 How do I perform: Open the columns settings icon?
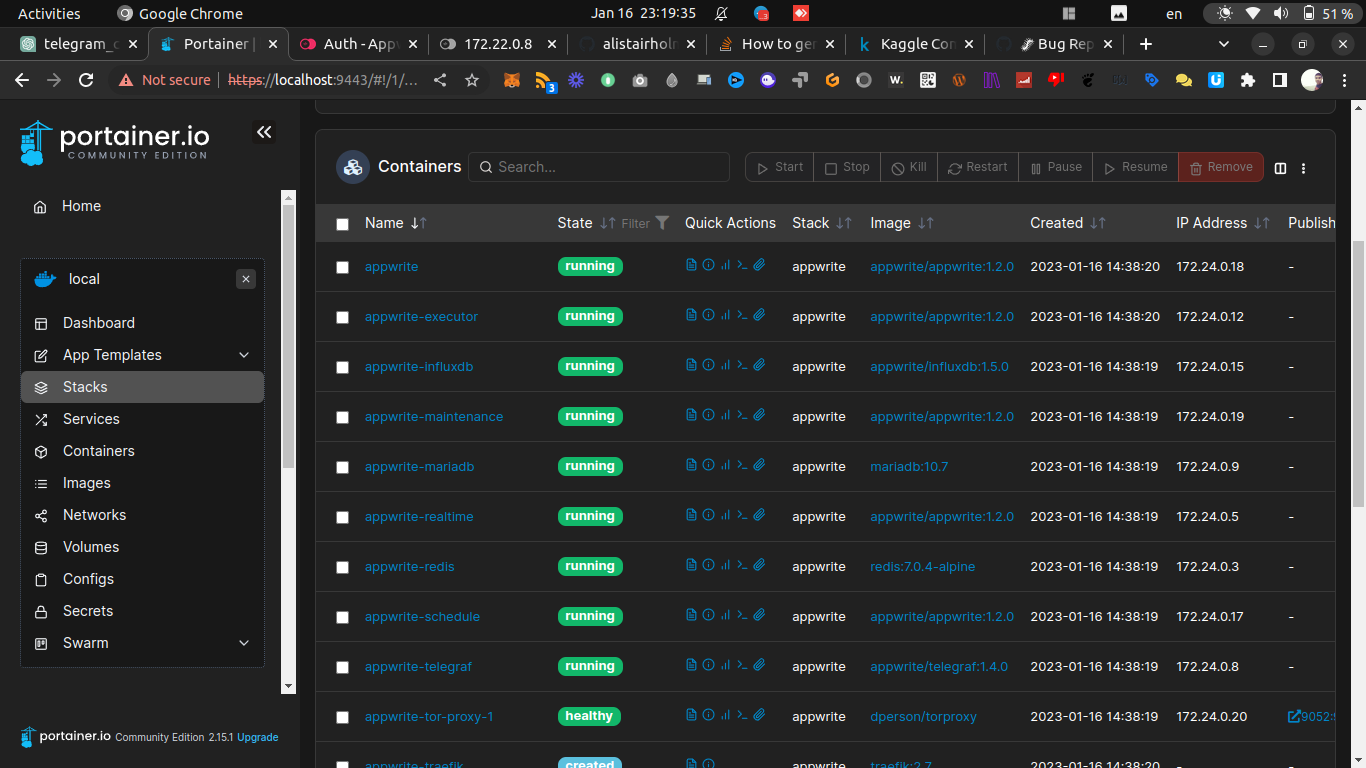1280,168
